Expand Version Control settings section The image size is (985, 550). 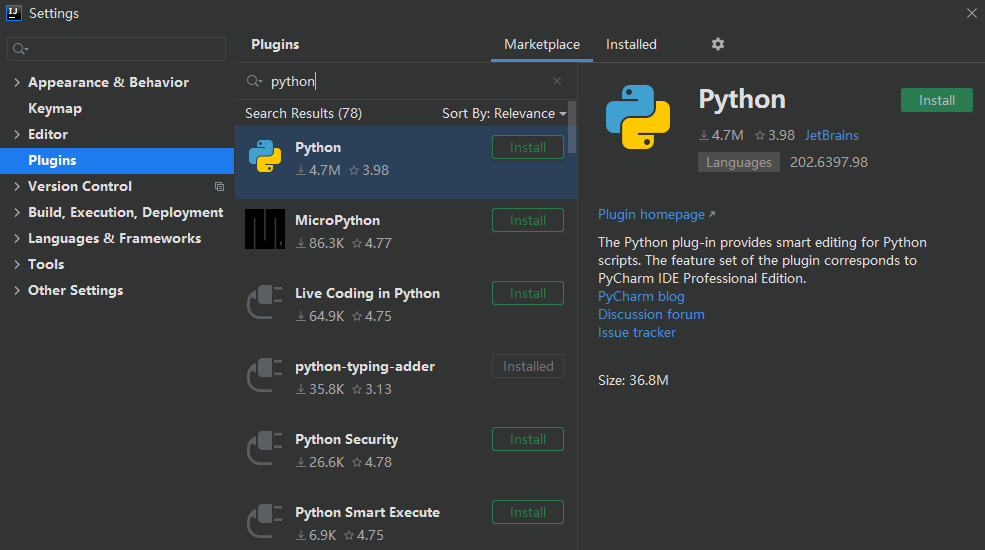pos(17,186)
